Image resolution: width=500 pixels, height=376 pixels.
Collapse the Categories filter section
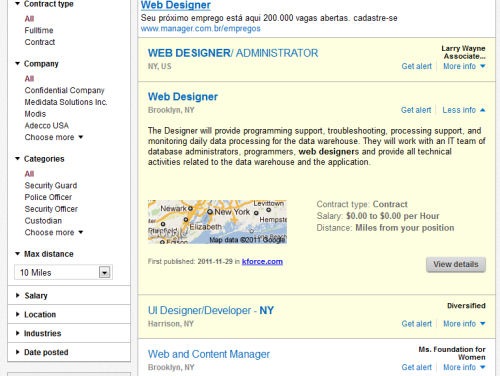pyautogui.click(x=40, y=159)
